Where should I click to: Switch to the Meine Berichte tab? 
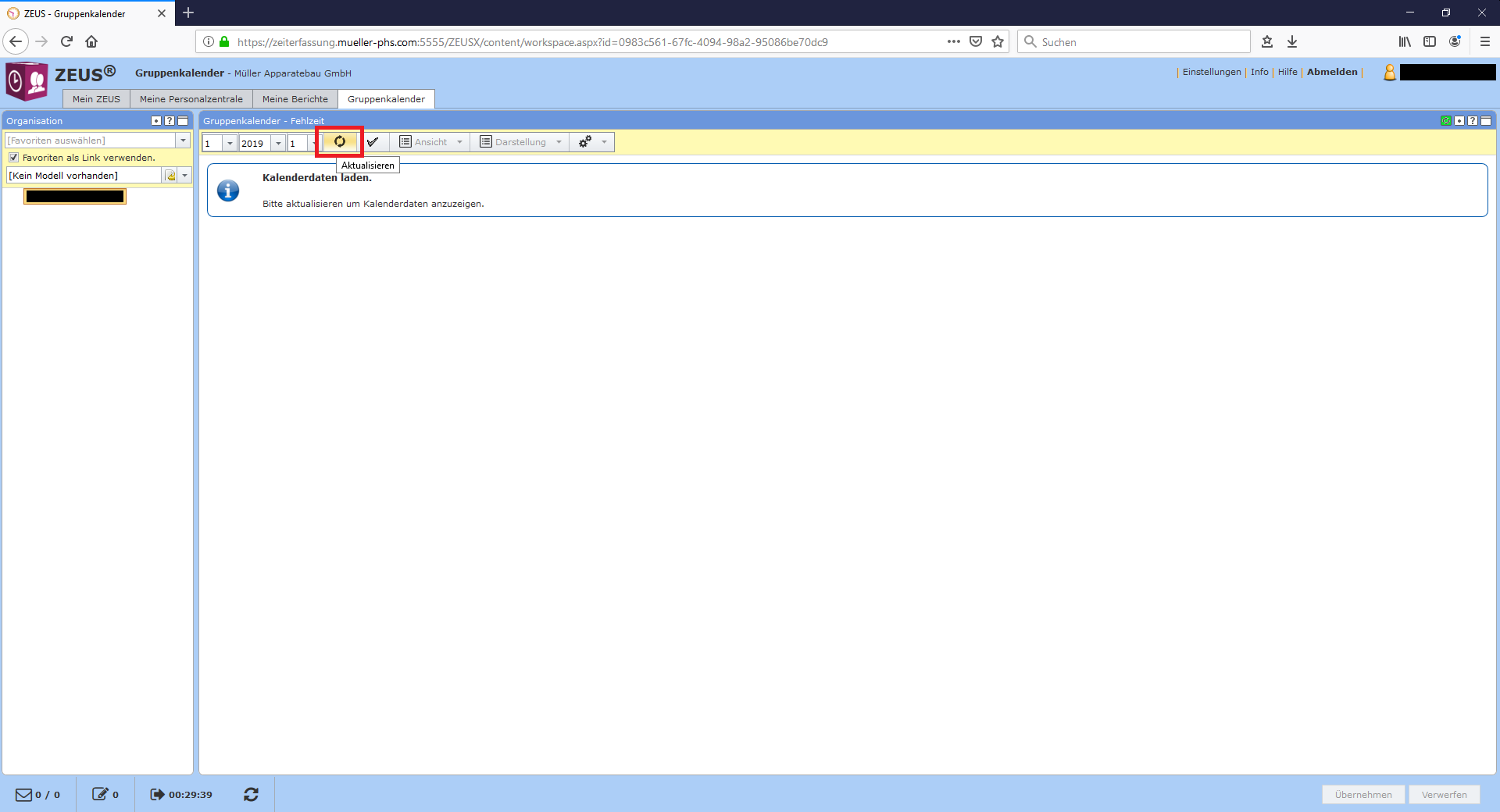[295, 99]
